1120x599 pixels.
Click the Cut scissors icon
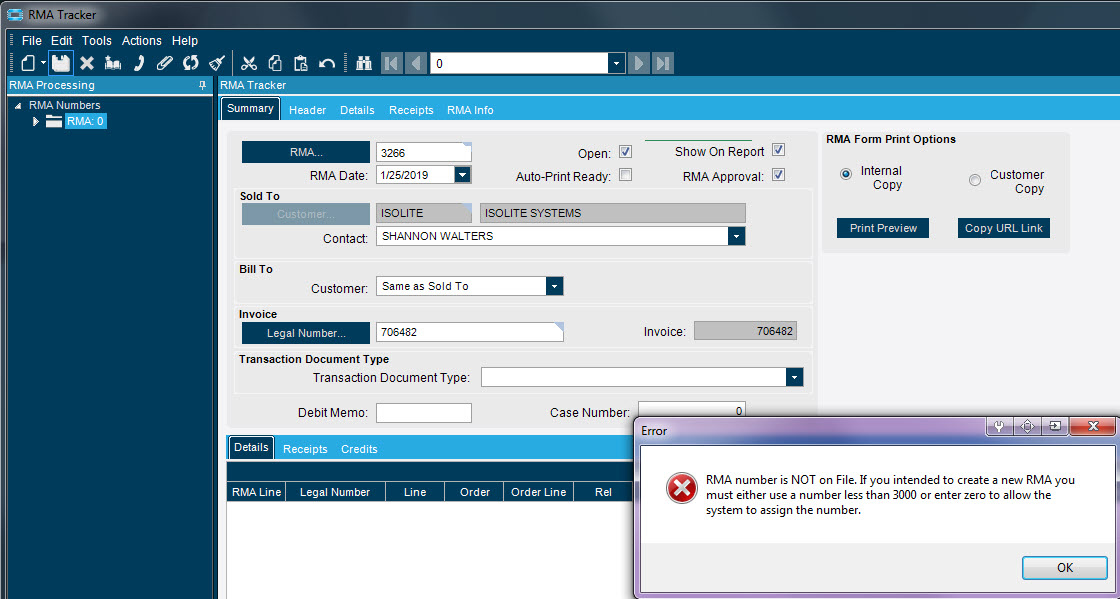point(249,63)
